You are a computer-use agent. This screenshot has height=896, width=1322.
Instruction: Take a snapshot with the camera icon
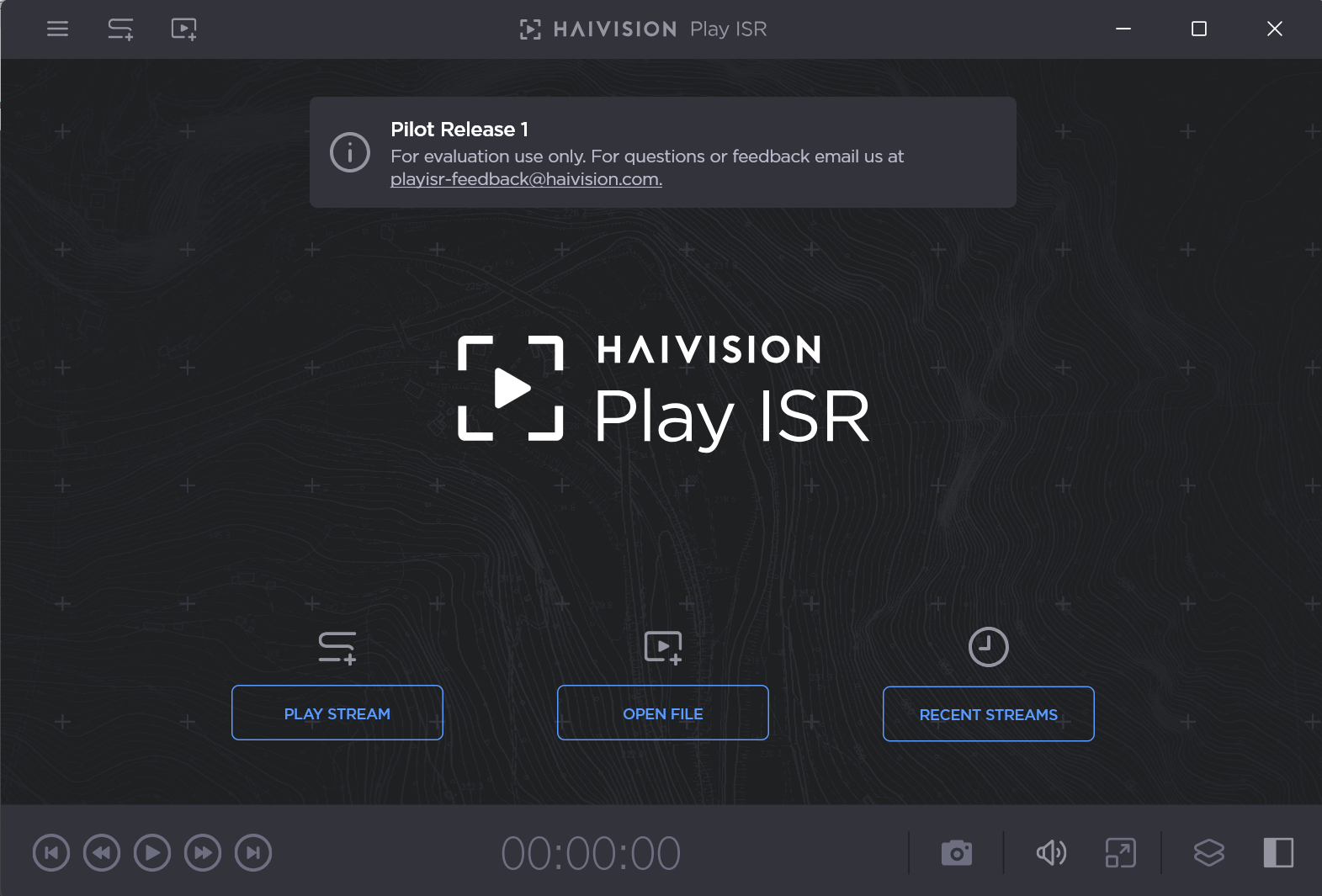point(957,853)
